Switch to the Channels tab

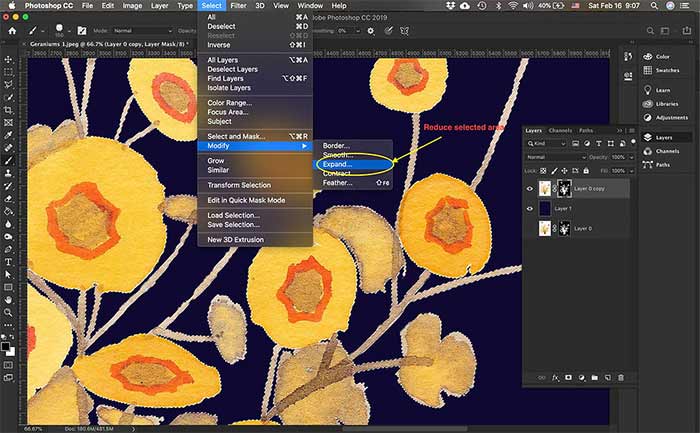pyautogui.click(x=560, y=130)
